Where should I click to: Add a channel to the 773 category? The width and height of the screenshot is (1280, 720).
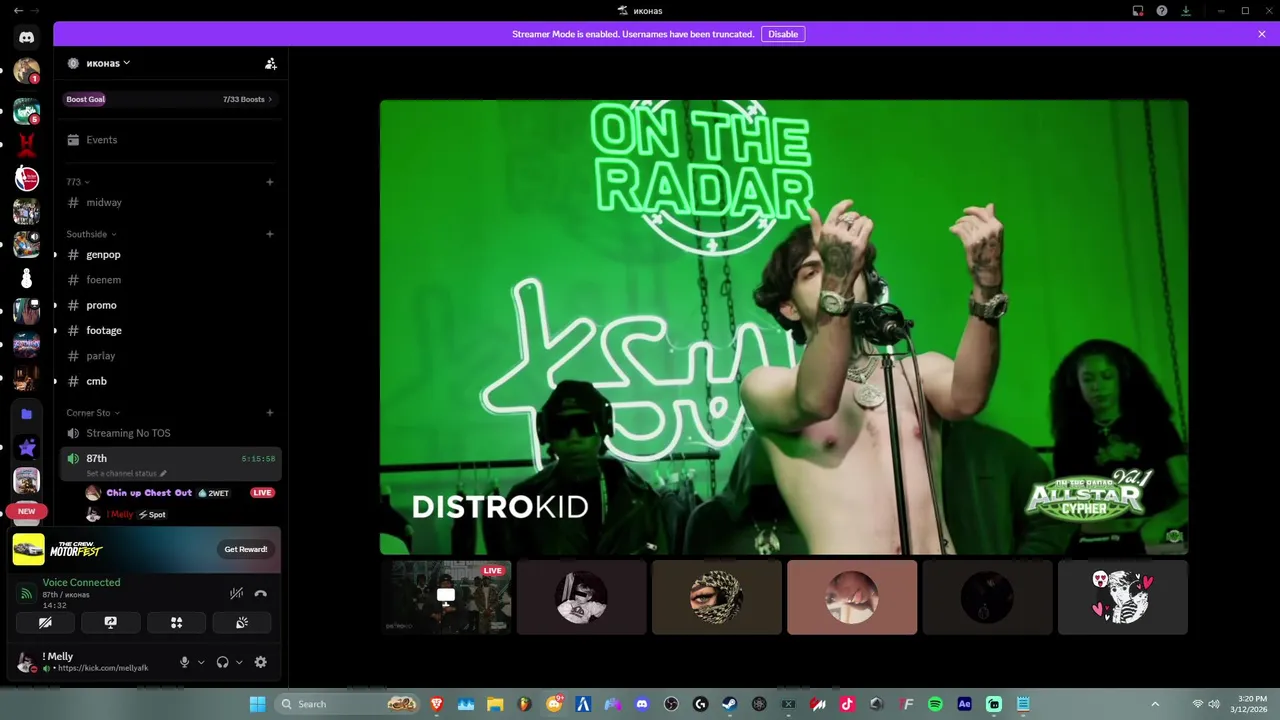coord(270,182)
